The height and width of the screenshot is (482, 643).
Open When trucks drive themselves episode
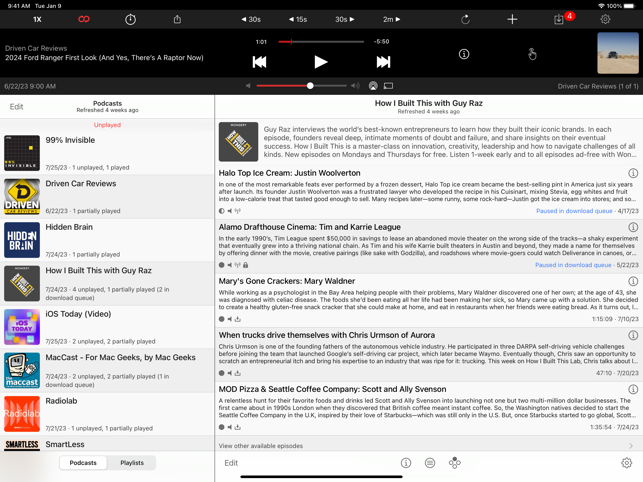pyautogui.click(x=429, y=354)
